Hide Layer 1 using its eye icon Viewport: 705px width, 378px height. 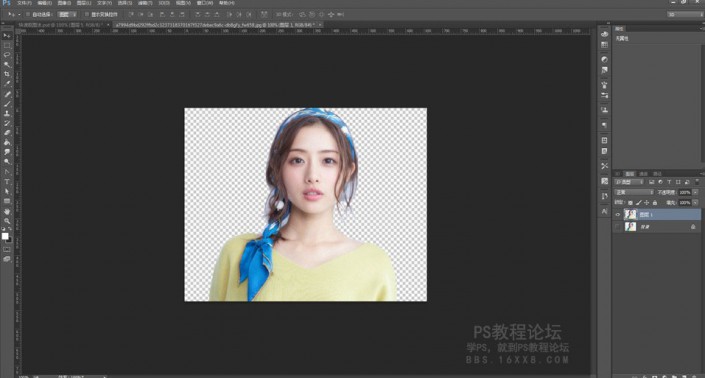coord(618,214)
